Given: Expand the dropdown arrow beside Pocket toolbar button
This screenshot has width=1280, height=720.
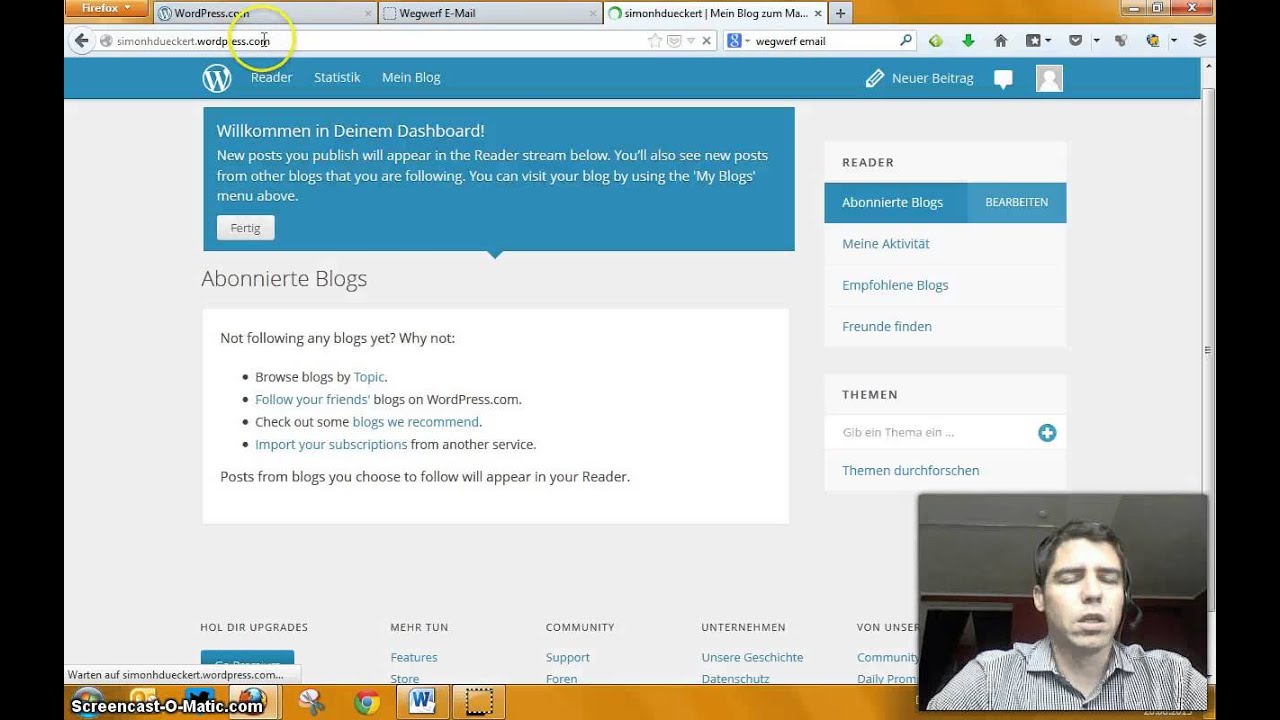Looking at the screenshot, I should pos(1096,41).
